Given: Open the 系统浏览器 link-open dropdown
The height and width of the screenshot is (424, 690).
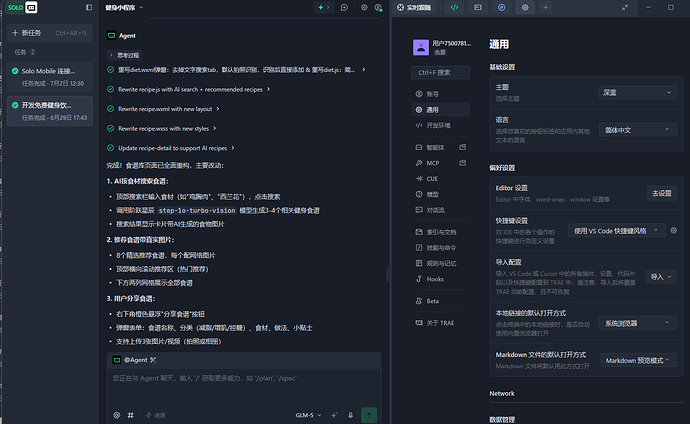Looking at the screenshot, I should coord(638,323).
